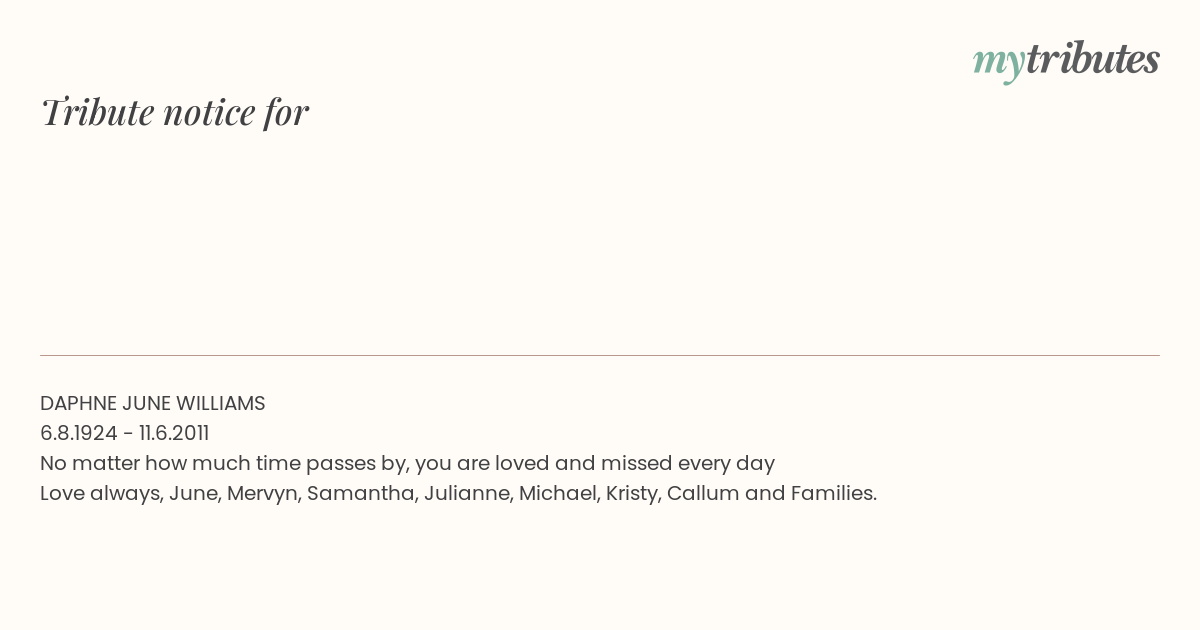The image size is (1200, 630).
Task: Click the 'Tribute notice for' heading
Action: 174,112
